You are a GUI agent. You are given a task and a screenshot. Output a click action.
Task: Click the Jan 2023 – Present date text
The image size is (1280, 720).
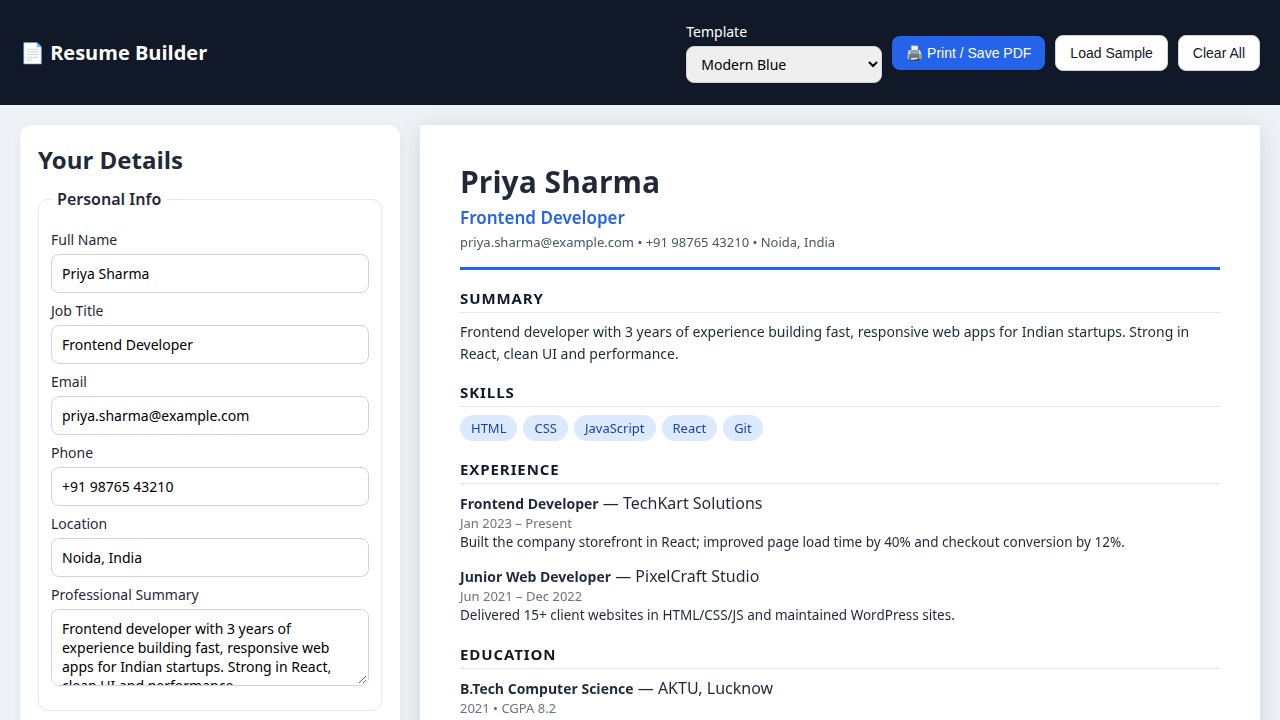coord(516,523)
